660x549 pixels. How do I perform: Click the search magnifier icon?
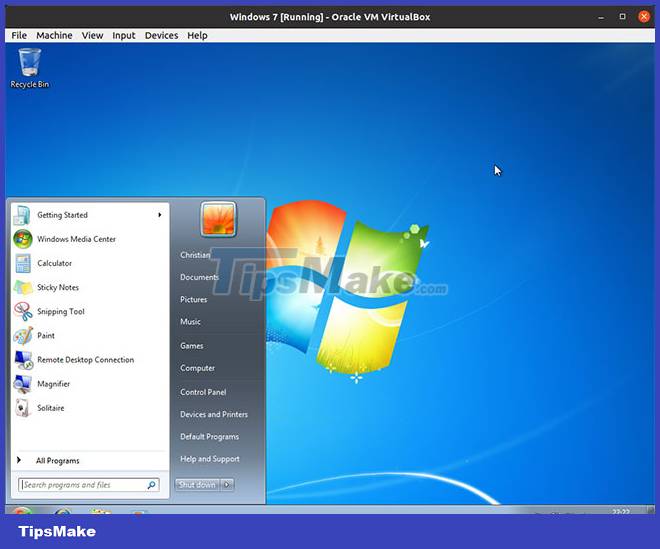pyautogui.click(x=152, y=485)
